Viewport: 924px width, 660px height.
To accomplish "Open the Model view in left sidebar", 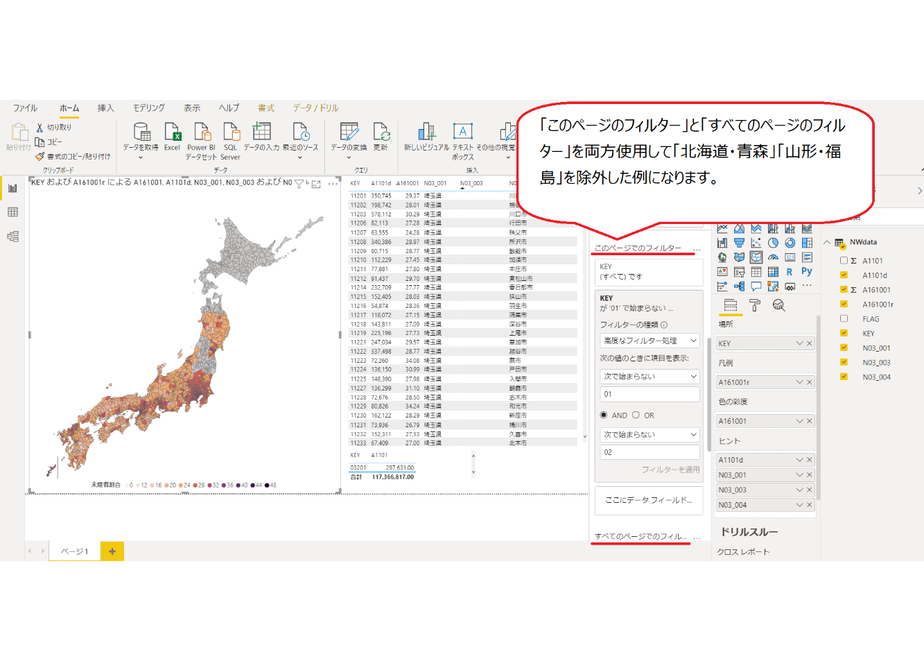I will tap(12, 236).
